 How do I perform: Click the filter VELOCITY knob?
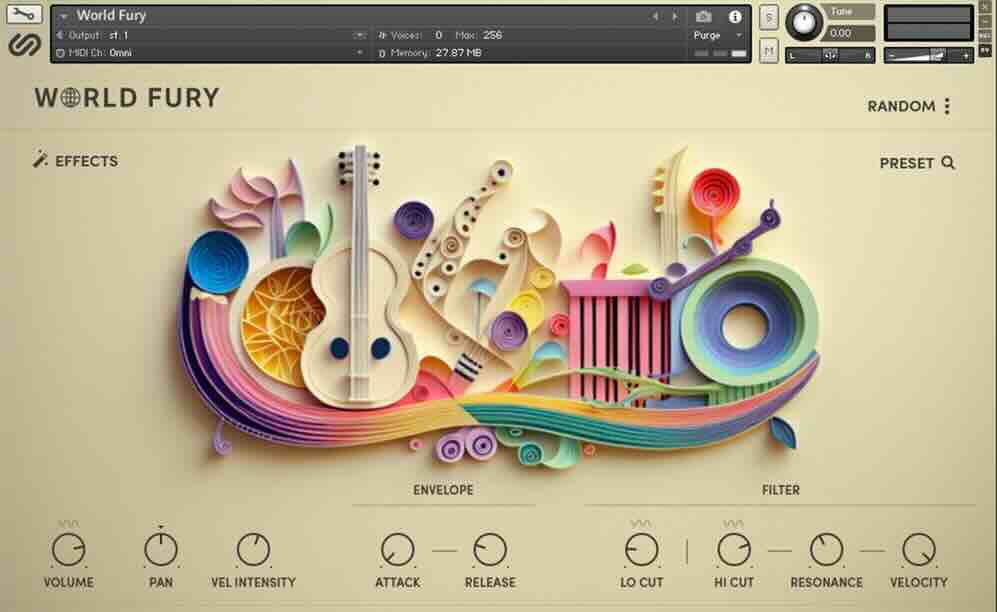919,550
